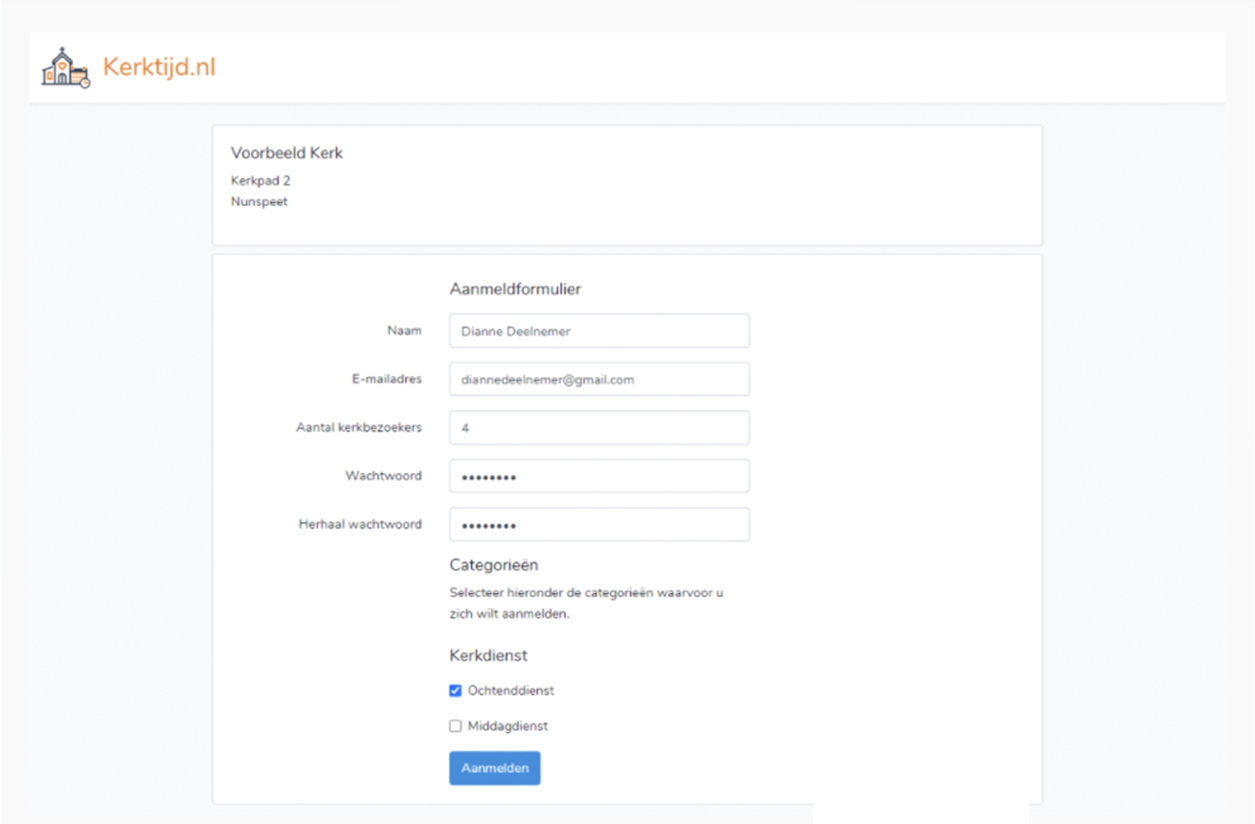
Task: Click the Aantal kerkbezoekers number field
Action: [599, 428]
